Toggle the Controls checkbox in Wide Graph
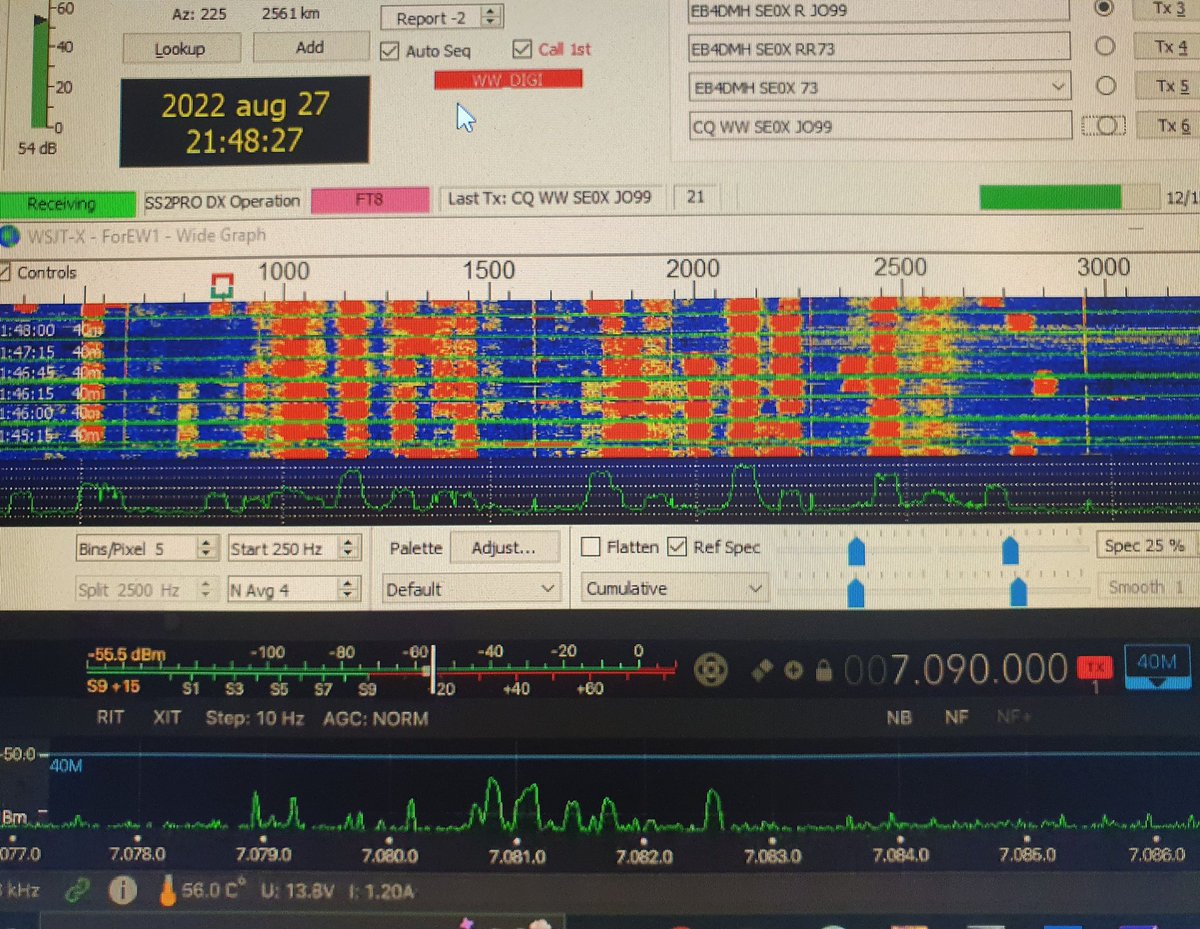The width and height of the screenshot is (1200, 929). point(4,273)
